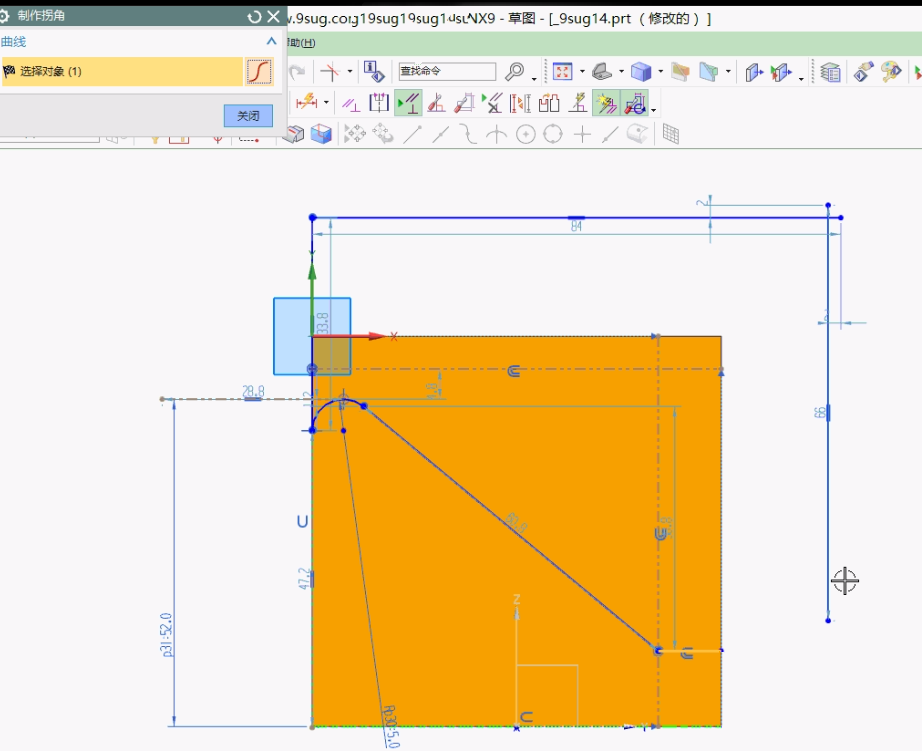Click the Fit view icon
922x751 pixels.
[562, 72]
